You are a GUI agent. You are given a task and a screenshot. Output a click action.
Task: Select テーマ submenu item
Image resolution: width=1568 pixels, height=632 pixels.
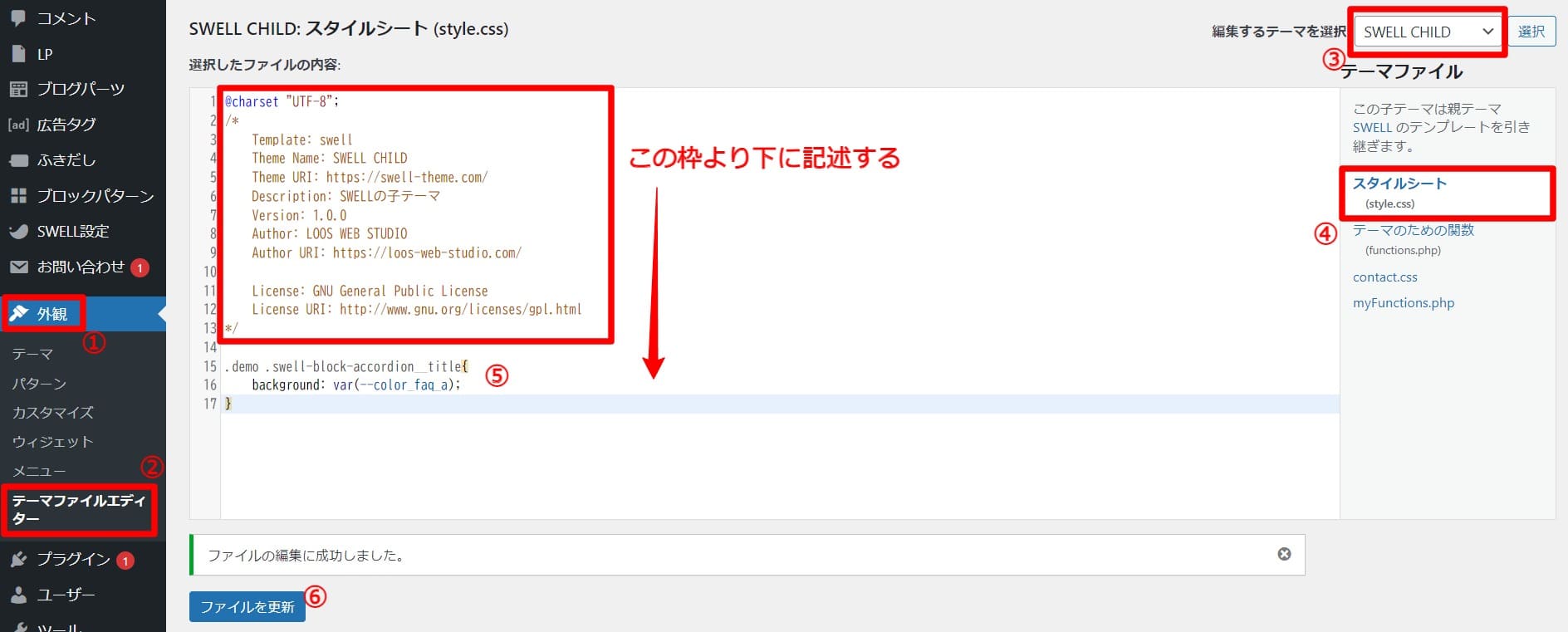(x=32, y=354)
